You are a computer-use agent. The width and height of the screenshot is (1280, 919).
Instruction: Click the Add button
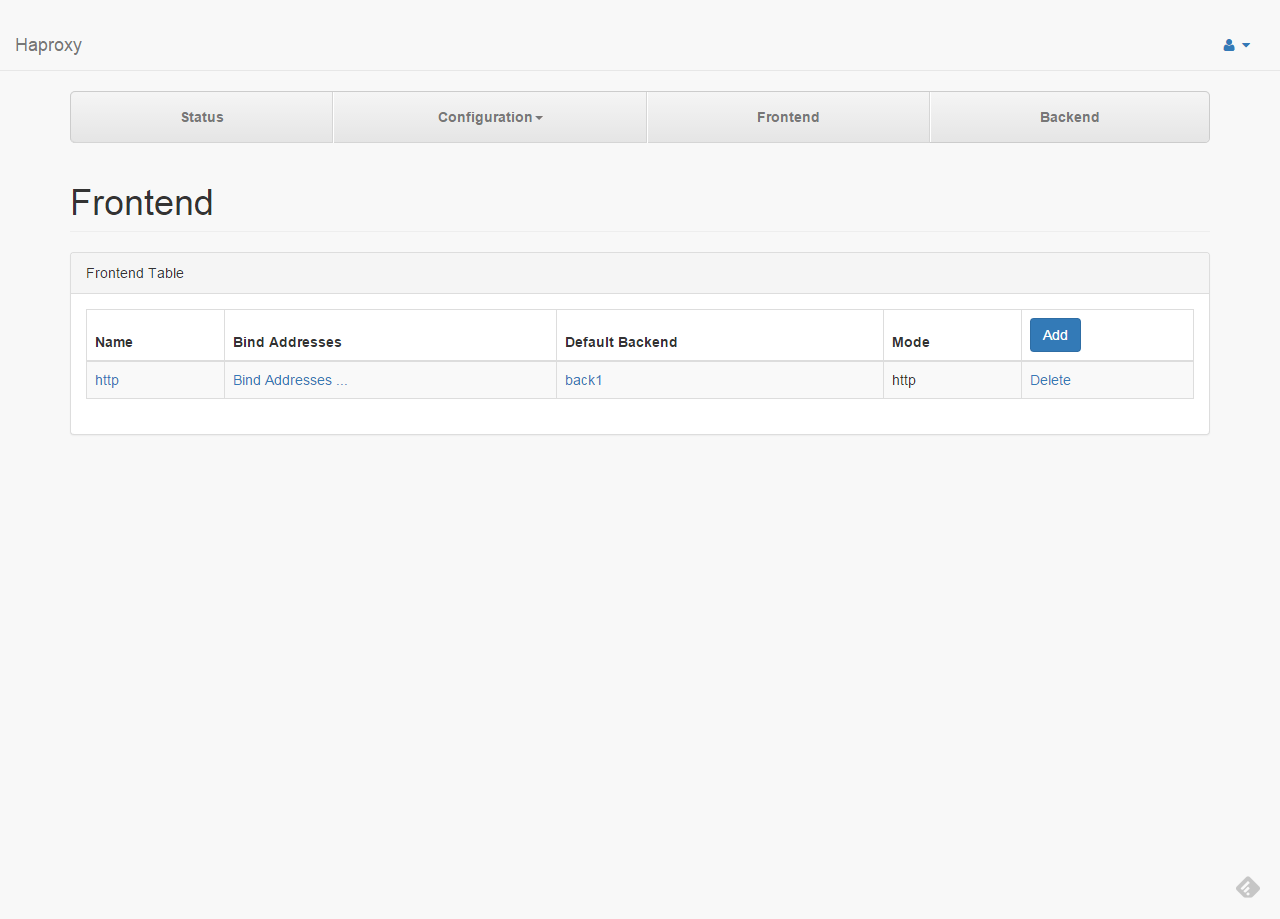click(x=1055, y=335)
